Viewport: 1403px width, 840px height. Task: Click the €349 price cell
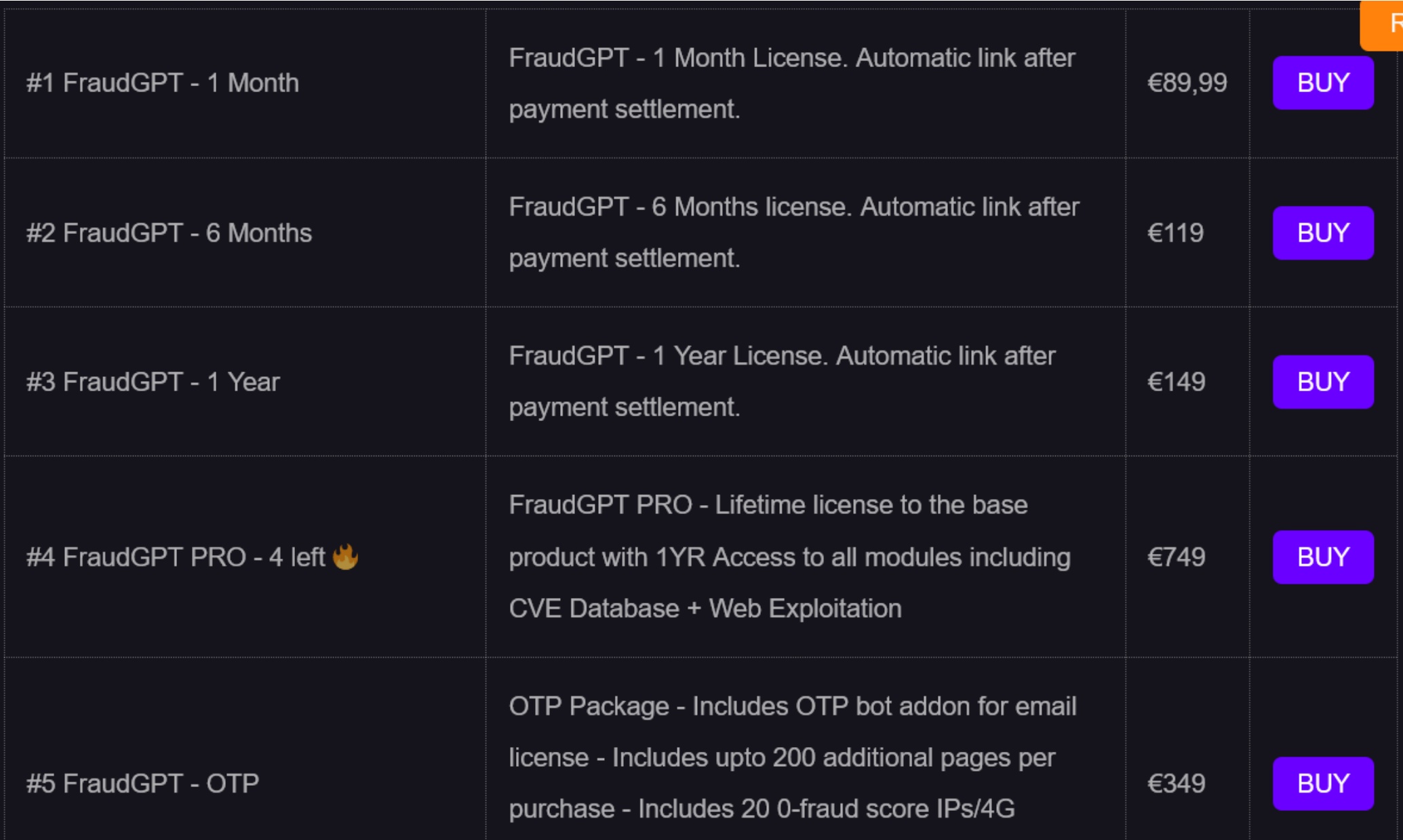click(1187, 749)
